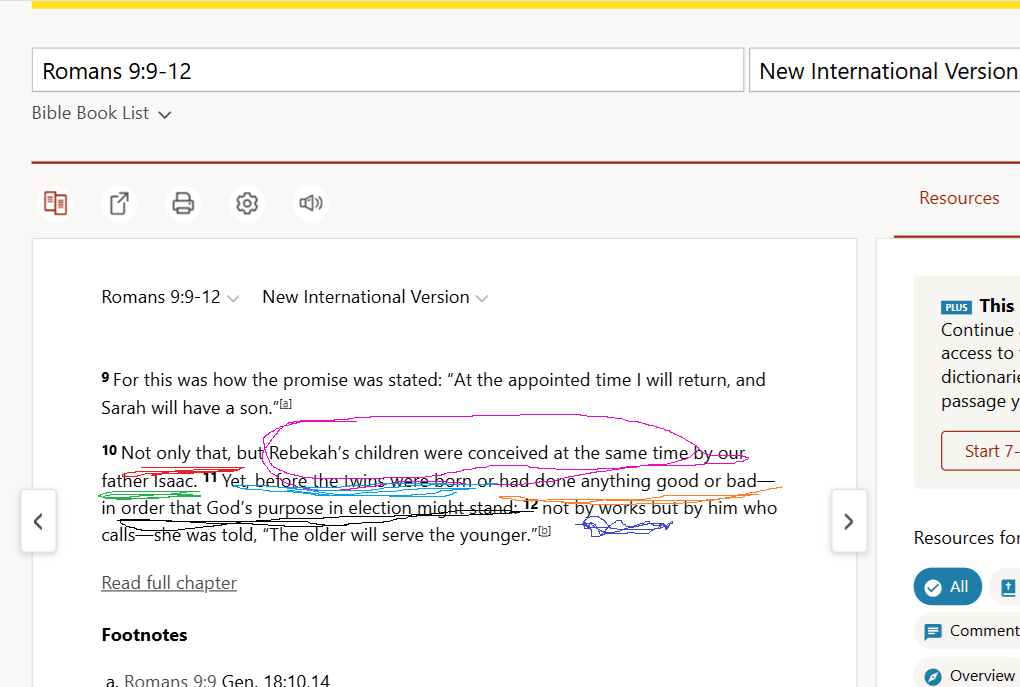Toggle the All resources filter
The height and width of the screenshot is (687, 1020).
(x=947, y=586)
